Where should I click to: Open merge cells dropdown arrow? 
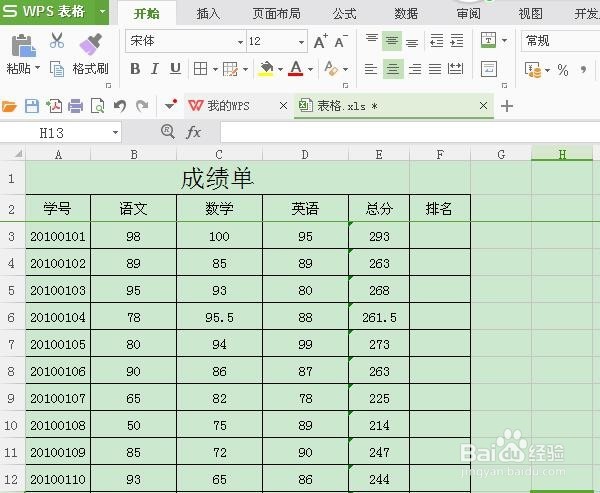click(x=504, y=41)
